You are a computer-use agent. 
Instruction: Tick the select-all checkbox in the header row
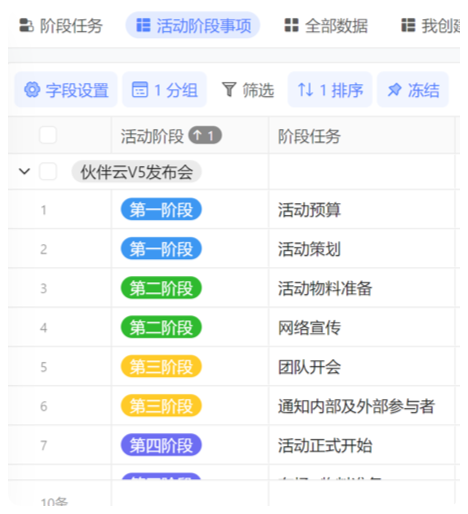[48, 135]
